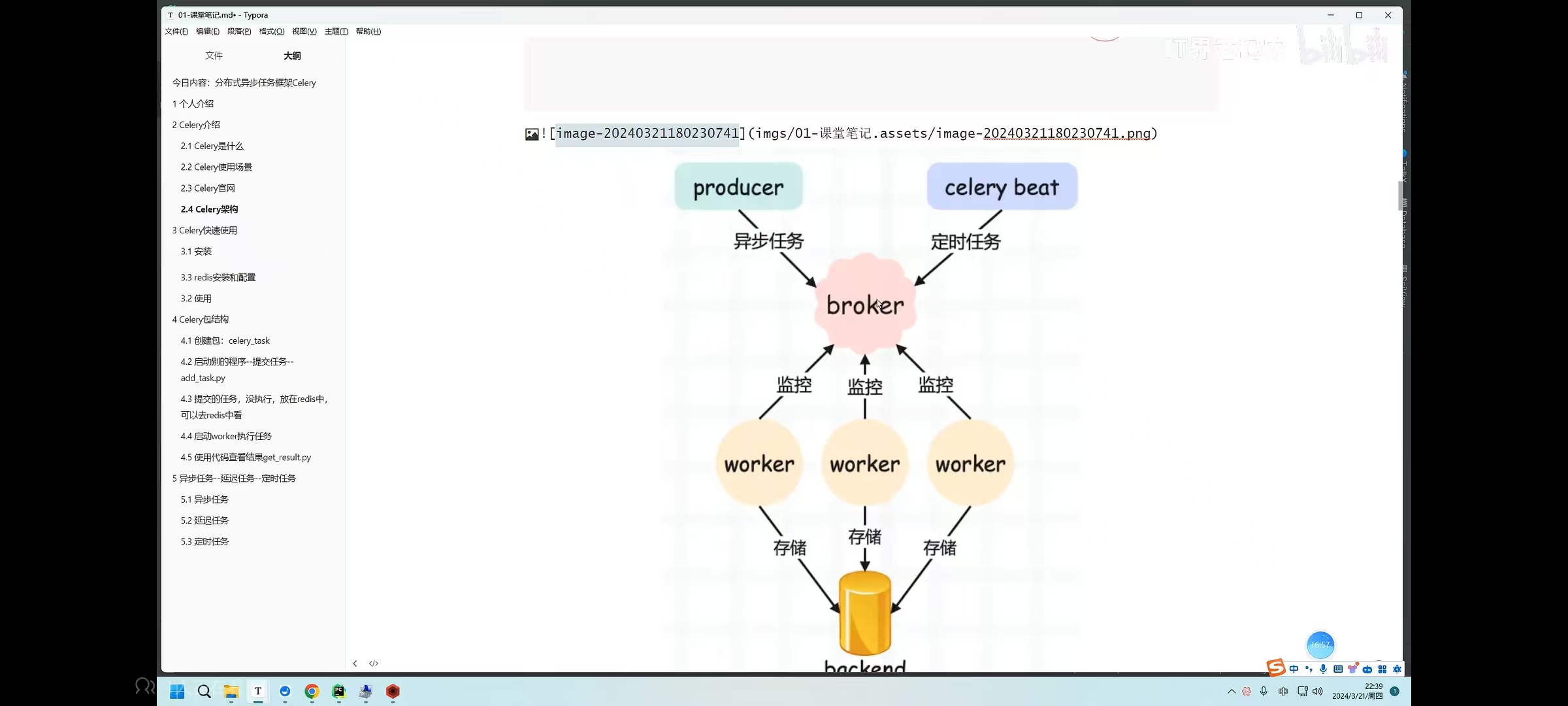This screenshot has height=706, width=1568.
Task: Go to outline heading 5.2 延迟任务
Action: [x=204, y=520]
